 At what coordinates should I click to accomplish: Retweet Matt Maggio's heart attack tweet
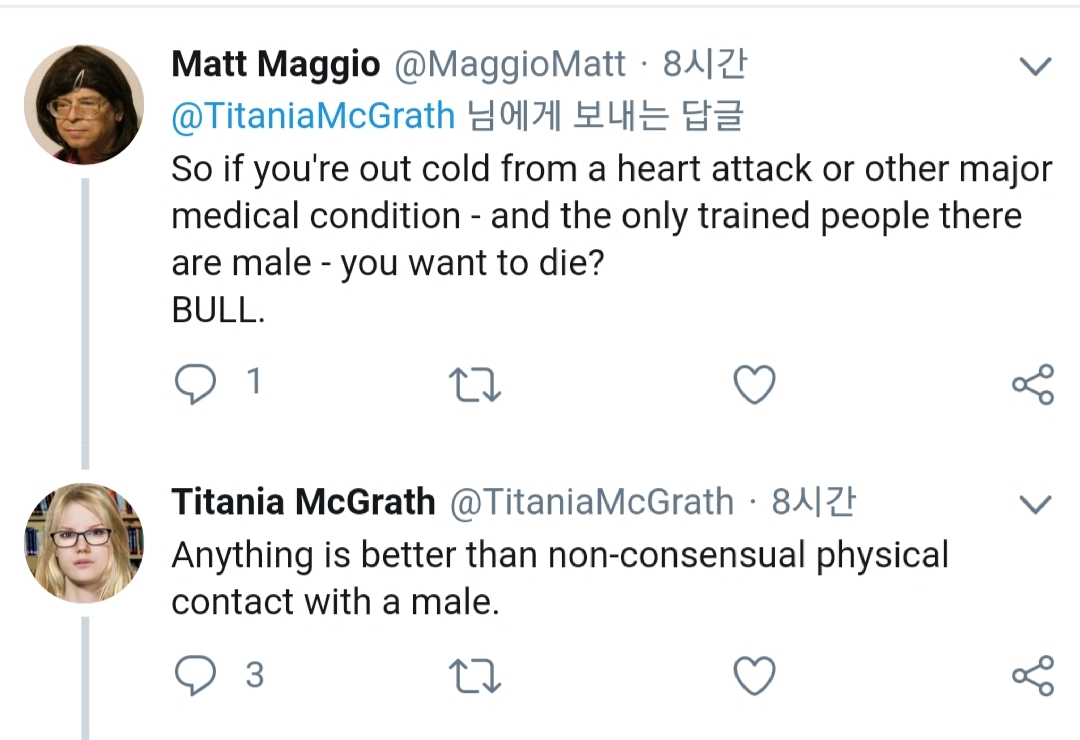click(x=475, y=386)
